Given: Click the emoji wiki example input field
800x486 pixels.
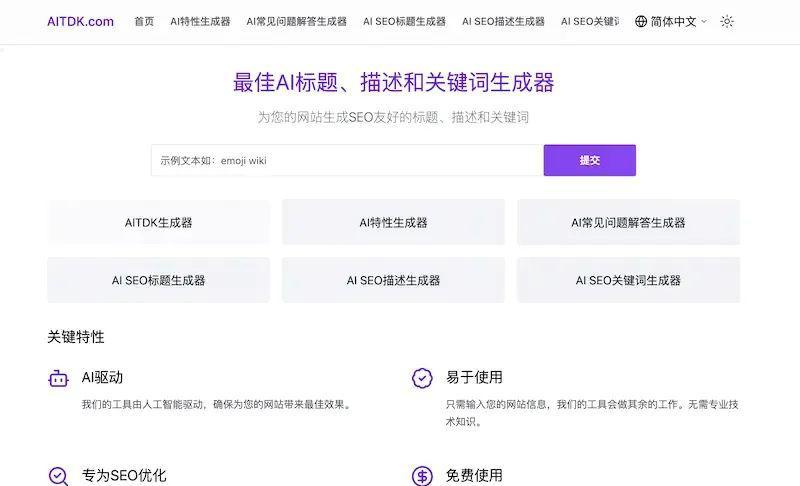Looking at the screenshot, I should [x=346, y=160].
